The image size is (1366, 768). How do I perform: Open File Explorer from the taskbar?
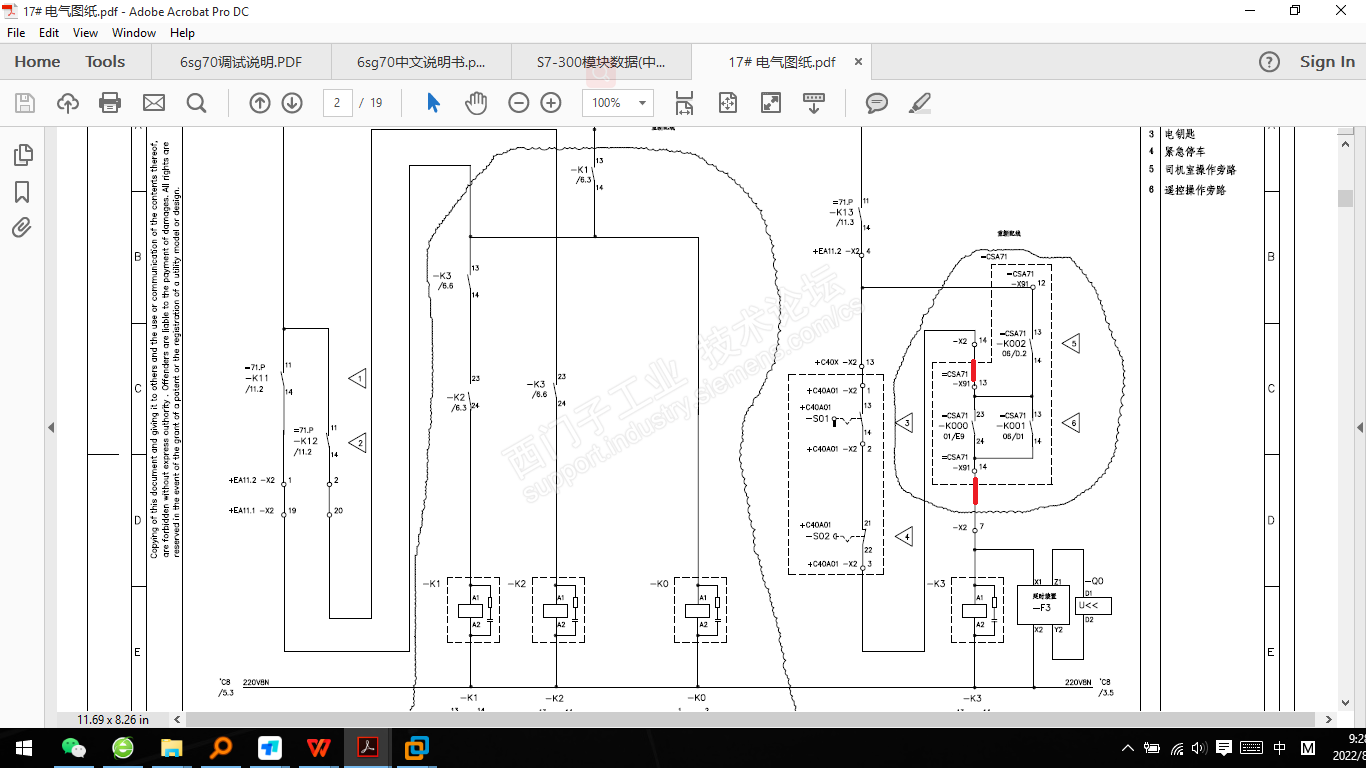point(172,747)
